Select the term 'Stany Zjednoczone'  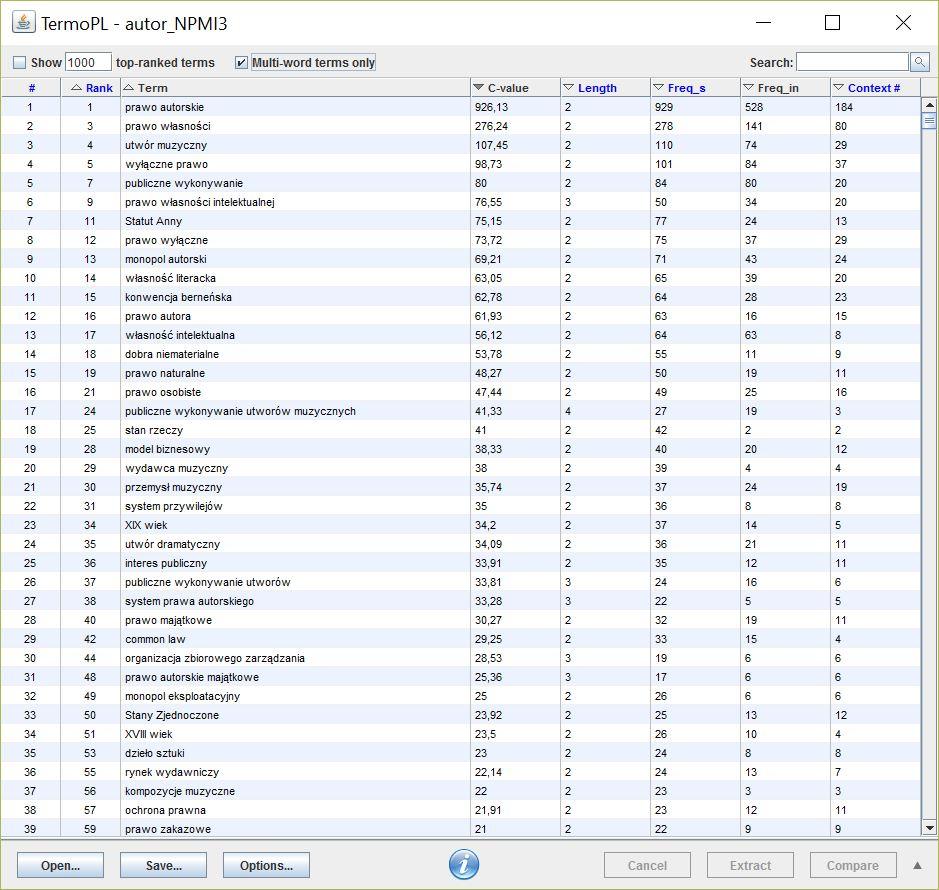[x=172, y=715]
